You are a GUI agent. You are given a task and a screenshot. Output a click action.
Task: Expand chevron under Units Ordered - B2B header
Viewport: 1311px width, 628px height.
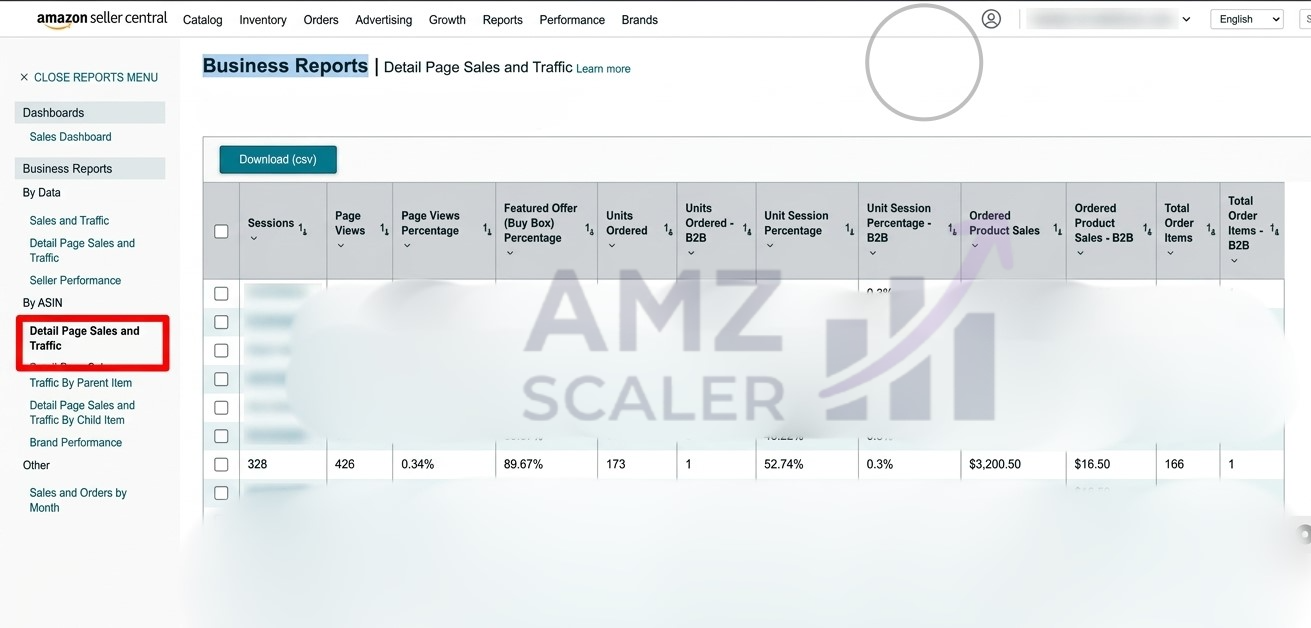[x=691, y=253]
